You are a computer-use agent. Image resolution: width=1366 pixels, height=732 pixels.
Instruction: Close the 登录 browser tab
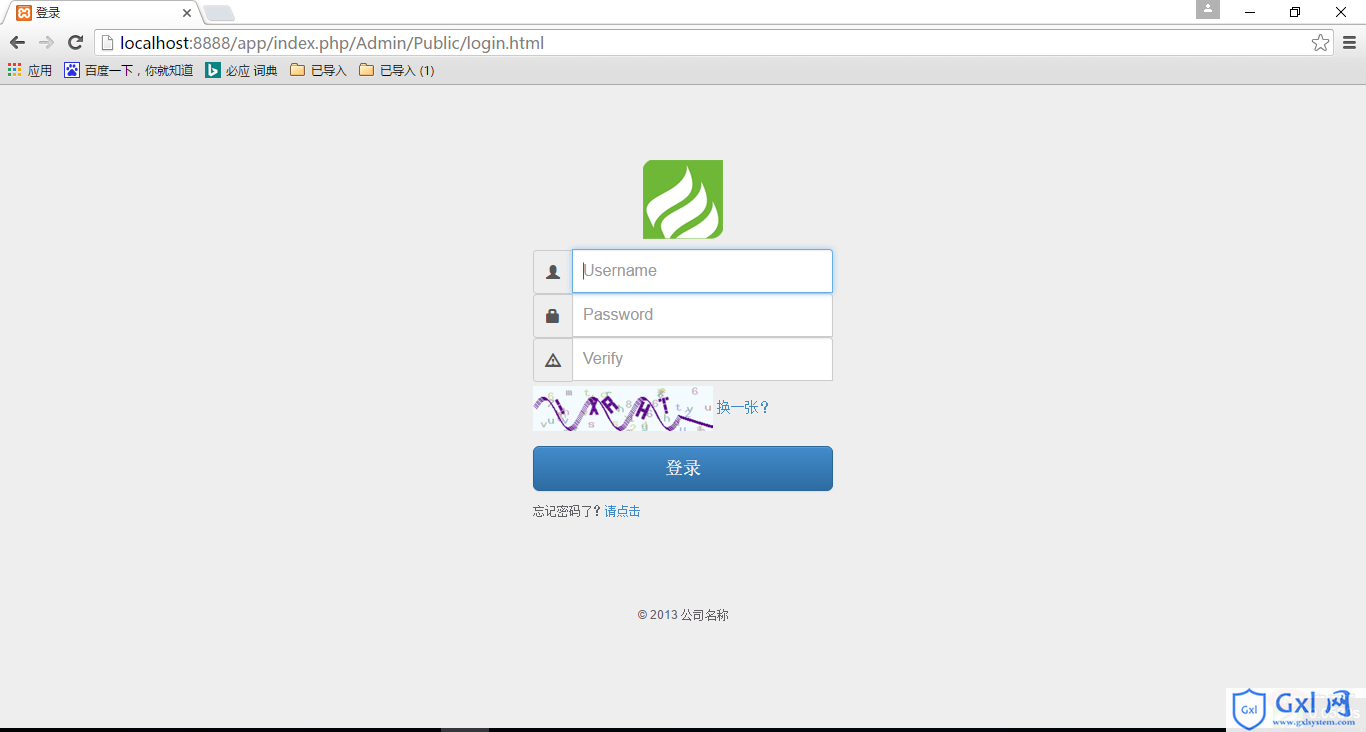click(186, 13)
